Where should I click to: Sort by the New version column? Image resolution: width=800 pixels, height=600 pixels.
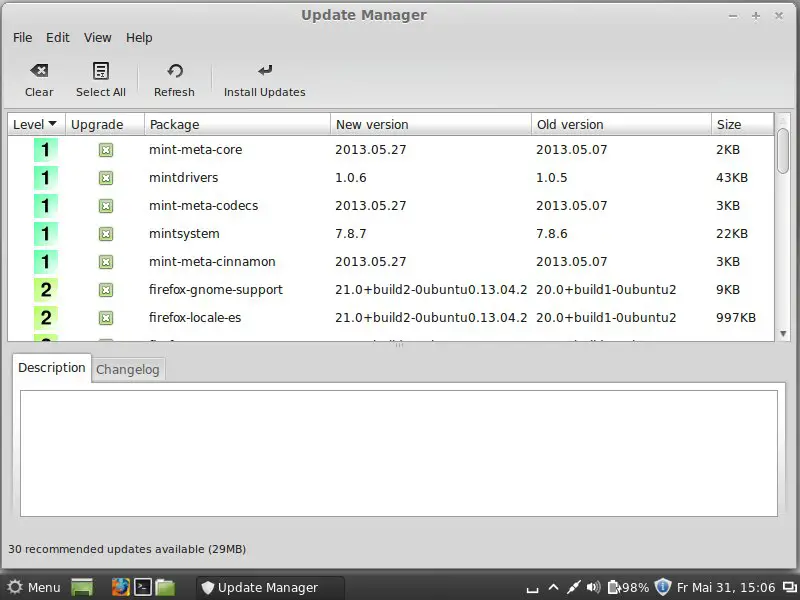[431, 124]
